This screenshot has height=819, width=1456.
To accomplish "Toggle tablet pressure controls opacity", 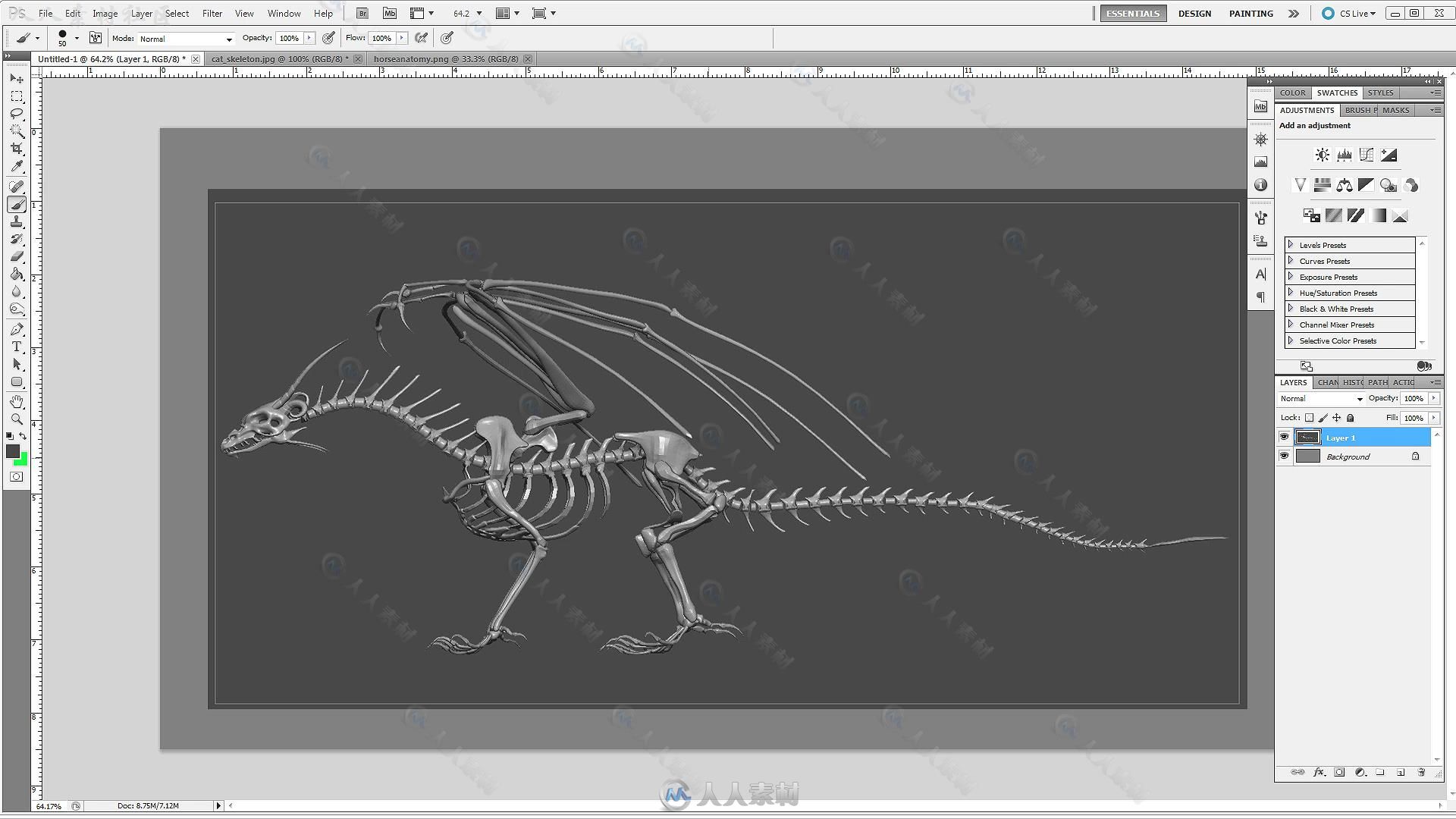I will (328, 38).
